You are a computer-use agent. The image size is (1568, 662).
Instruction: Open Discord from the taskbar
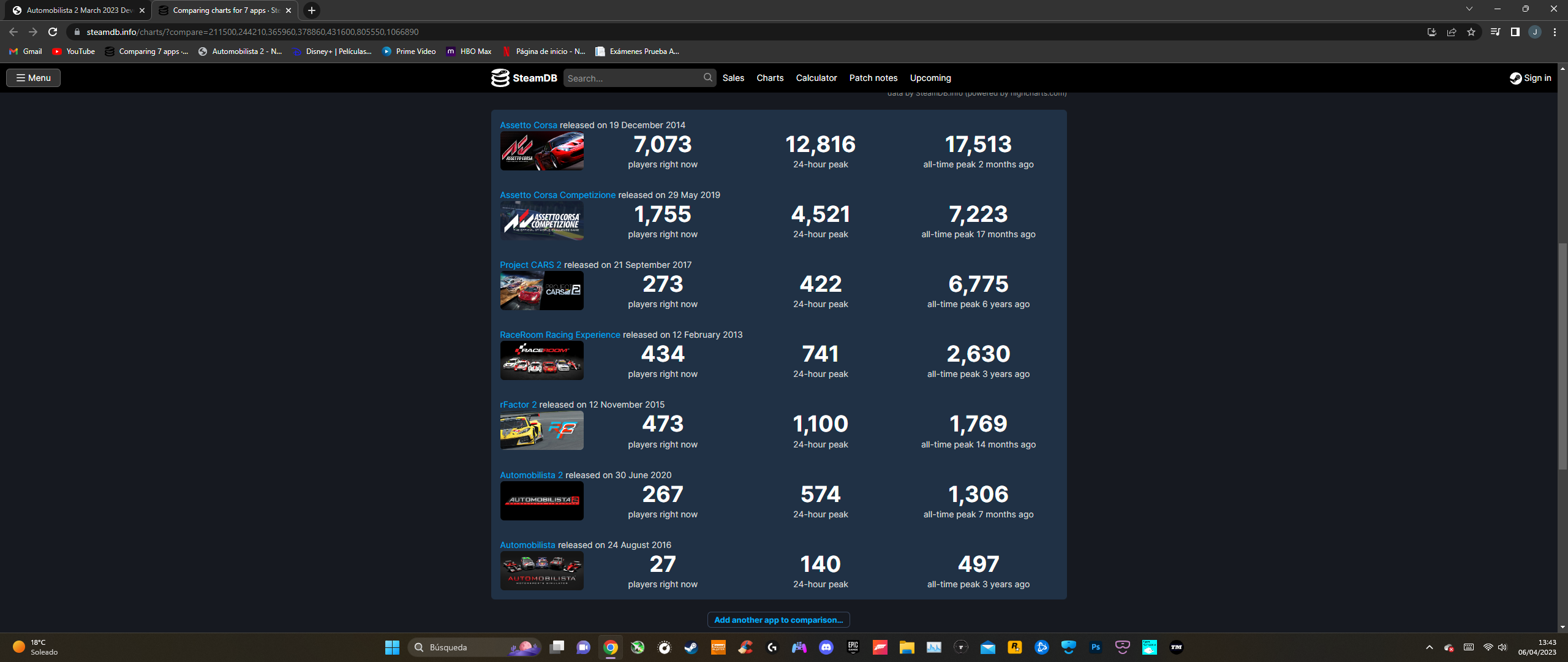pos(826,647)
